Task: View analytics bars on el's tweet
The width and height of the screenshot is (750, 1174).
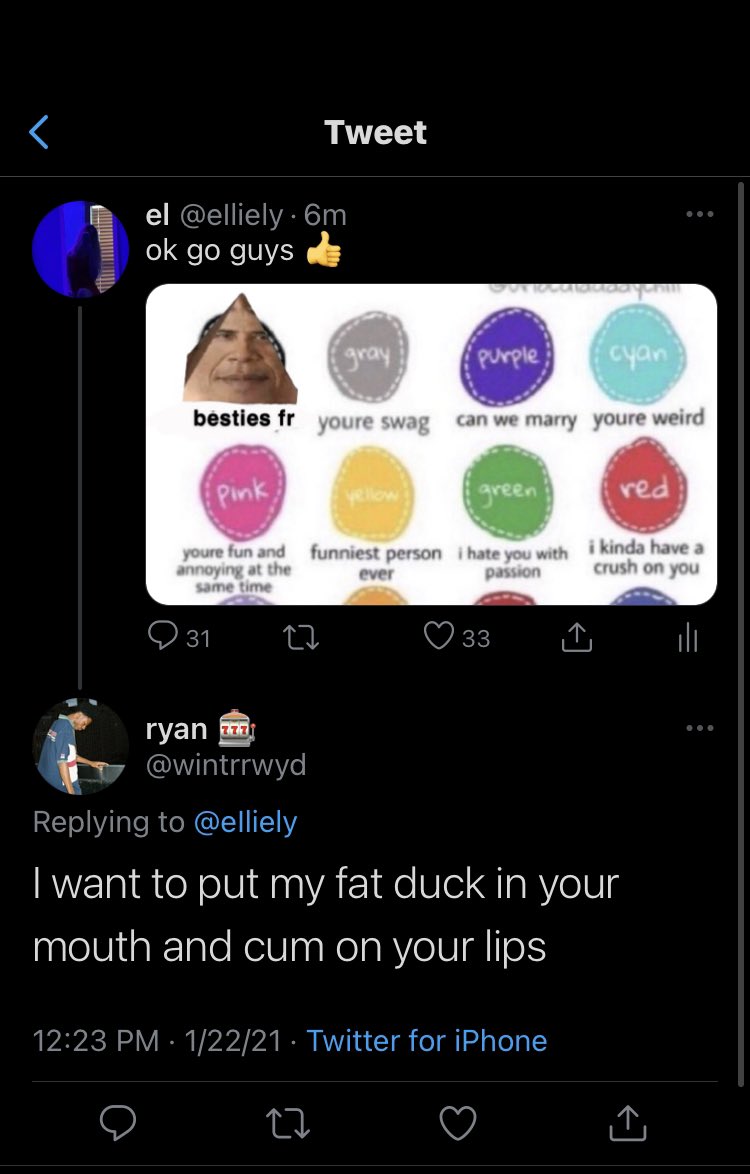Action: (687, 638)
